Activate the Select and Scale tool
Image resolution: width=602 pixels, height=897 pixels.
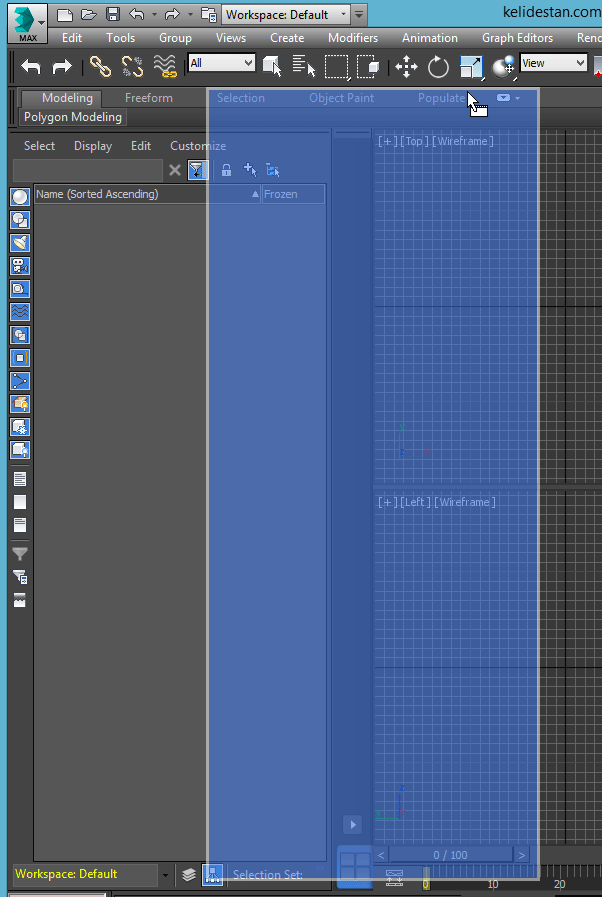point(471,67)
